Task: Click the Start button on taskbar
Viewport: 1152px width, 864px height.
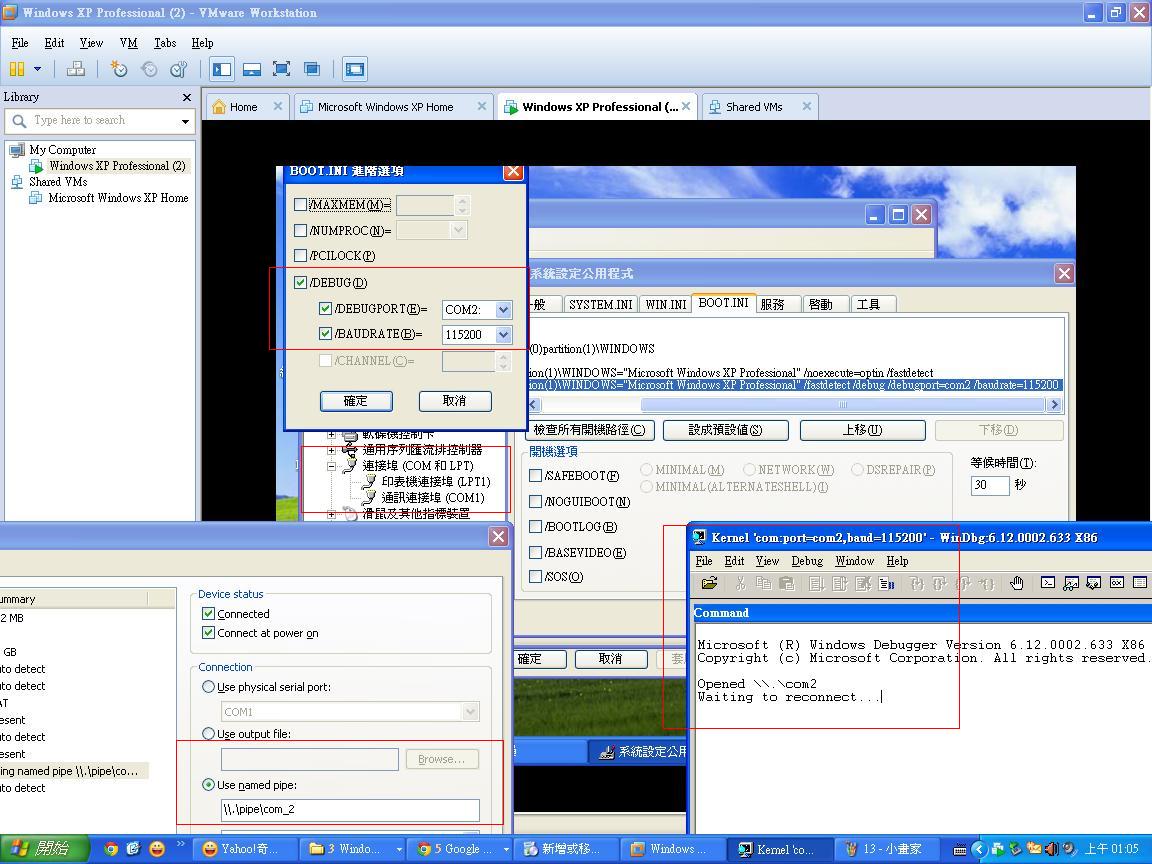Action: coord(43,849)
